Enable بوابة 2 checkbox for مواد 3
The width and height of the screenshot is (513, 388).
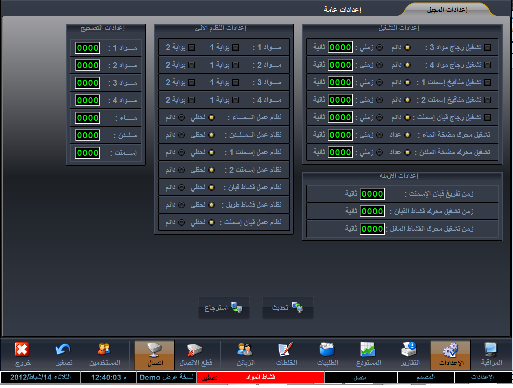(x=191, y=82)
